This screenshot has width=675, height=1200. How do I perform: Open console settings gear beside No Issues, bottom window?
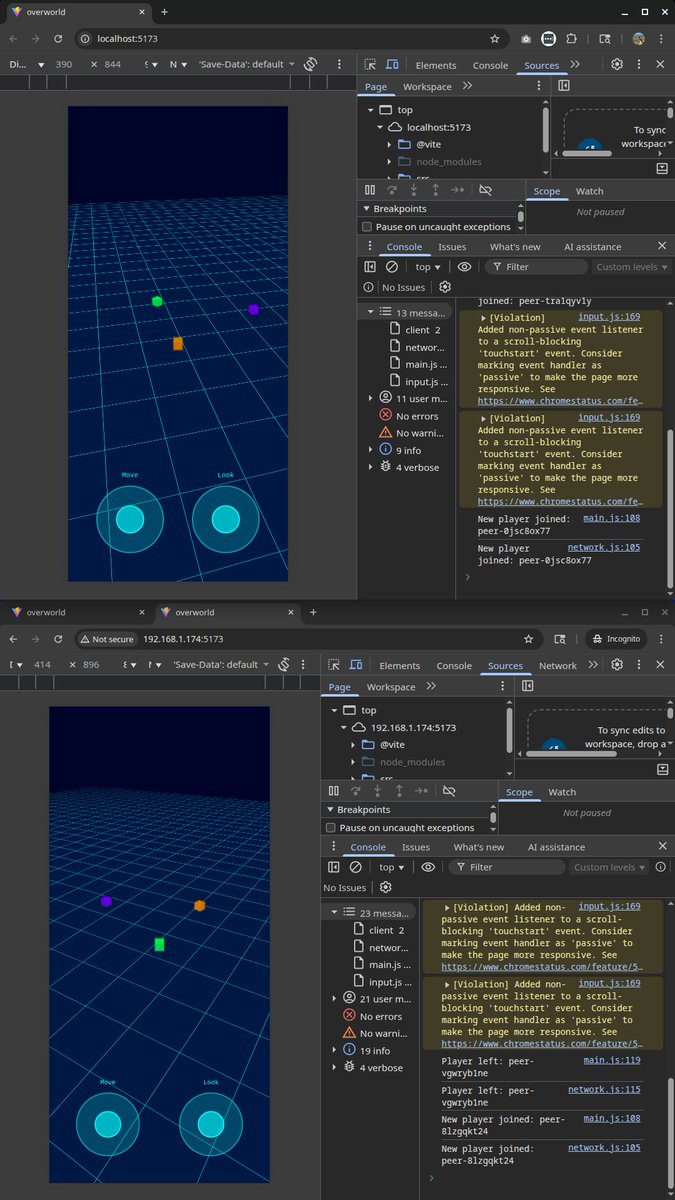(386, 887)
